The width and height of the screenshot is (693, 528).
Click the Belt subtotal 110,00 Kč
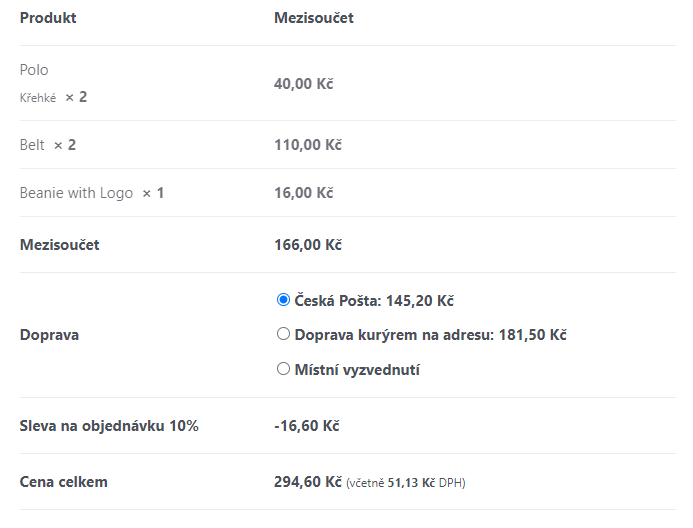coord(308,145)
